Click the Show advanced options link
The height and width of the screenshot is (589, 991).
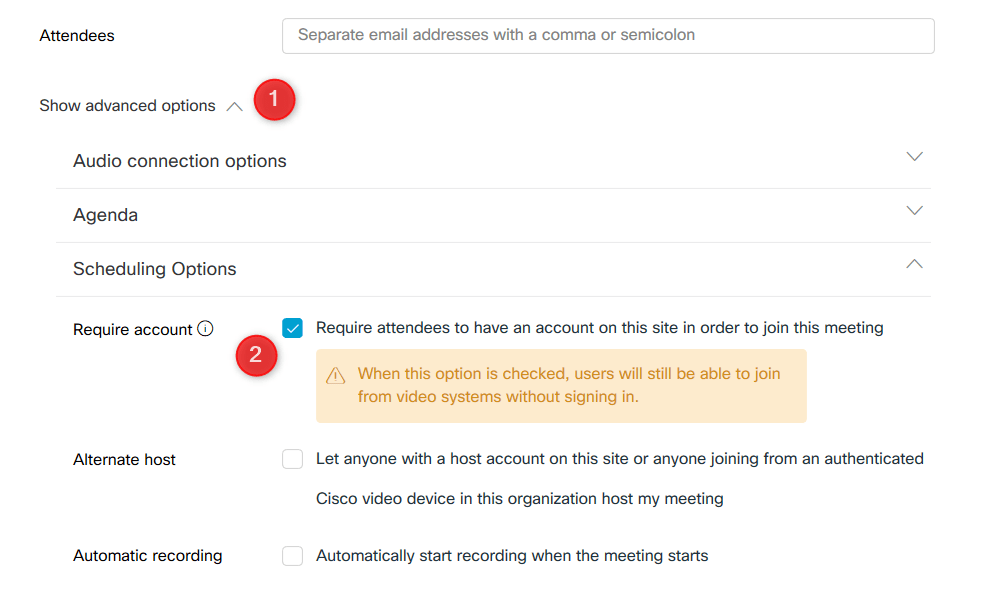pyautogui.click(x=127, y=106)
